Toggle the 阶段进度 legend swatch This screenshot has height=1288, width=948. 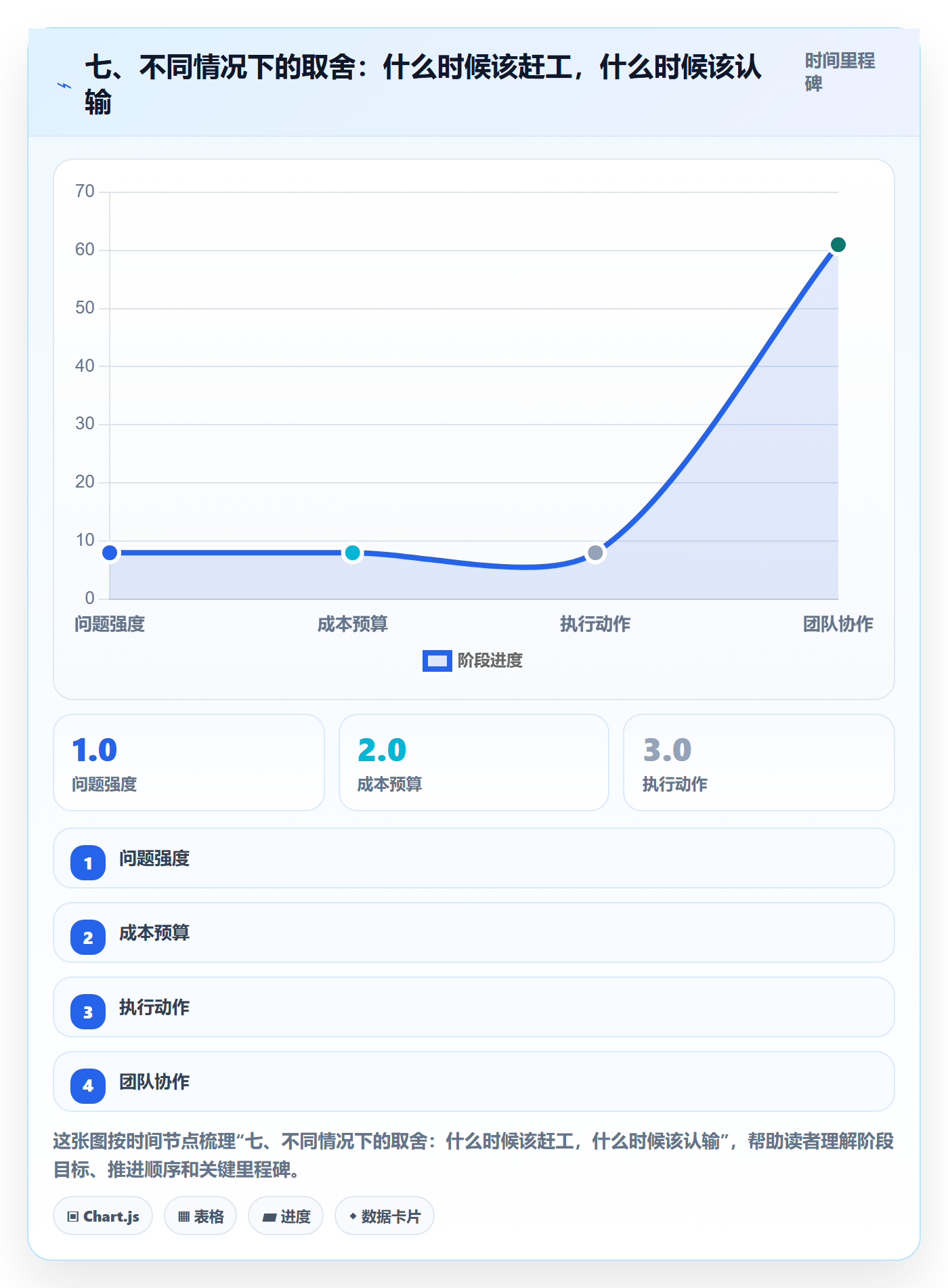(437, 660)
